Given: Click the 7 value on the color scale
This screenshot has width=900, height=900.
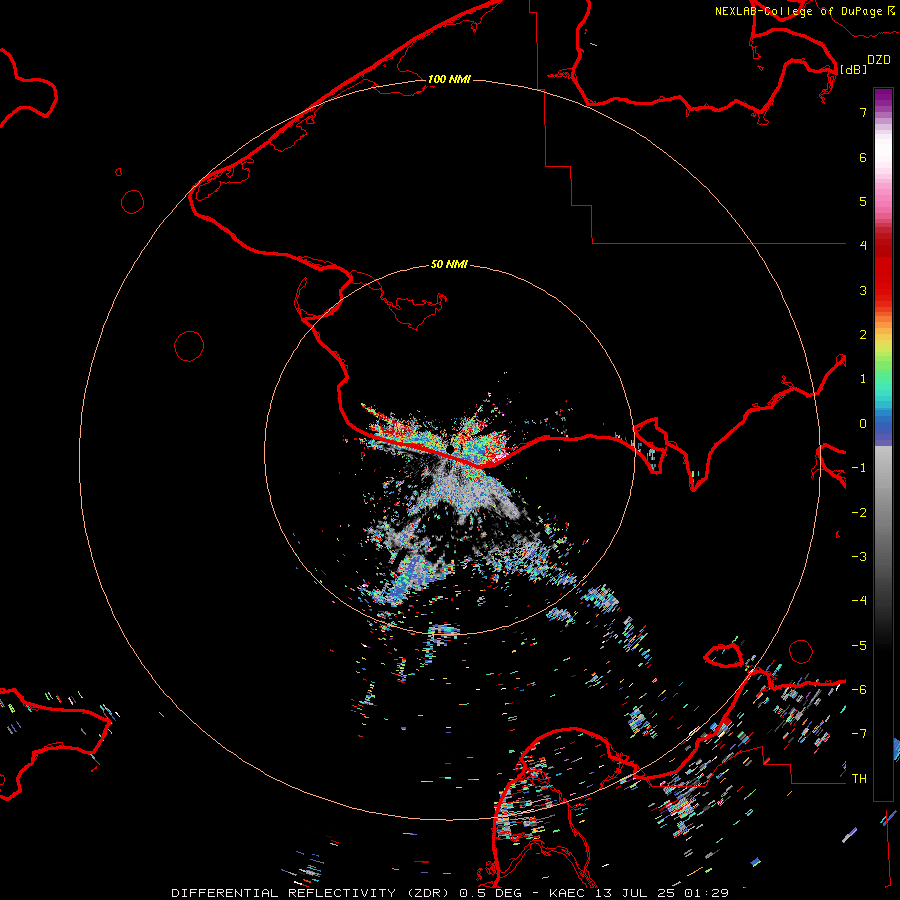Looking at the screenshot, I should [x=863, y=112].
